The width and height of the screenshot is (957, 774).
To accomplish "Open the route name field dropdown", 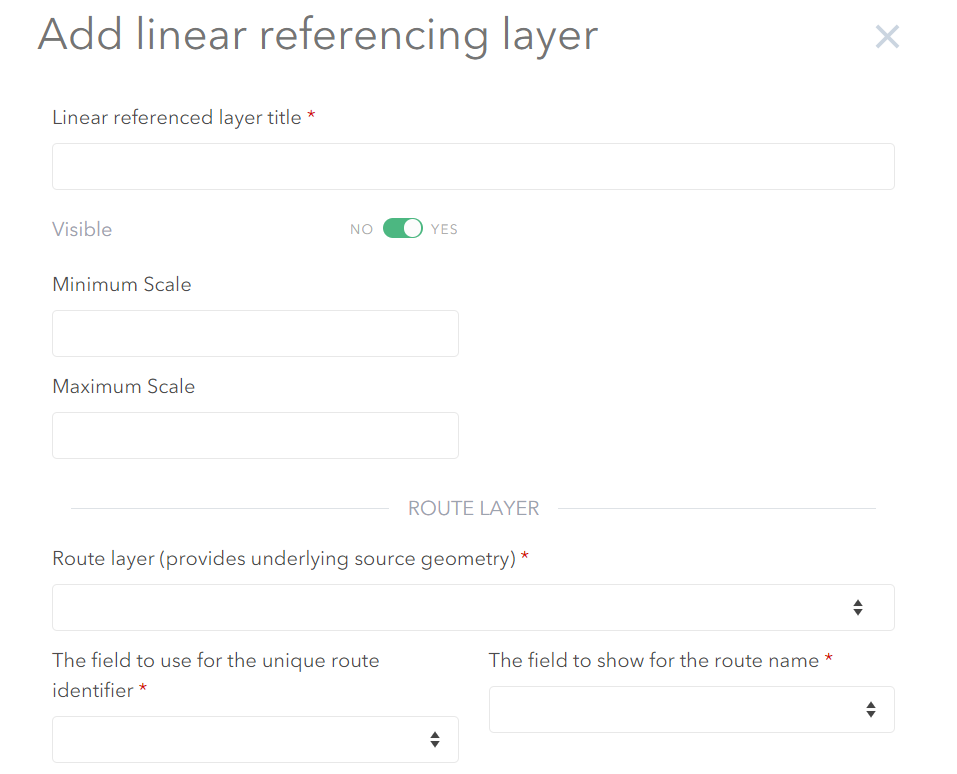I will click(691, 709).
